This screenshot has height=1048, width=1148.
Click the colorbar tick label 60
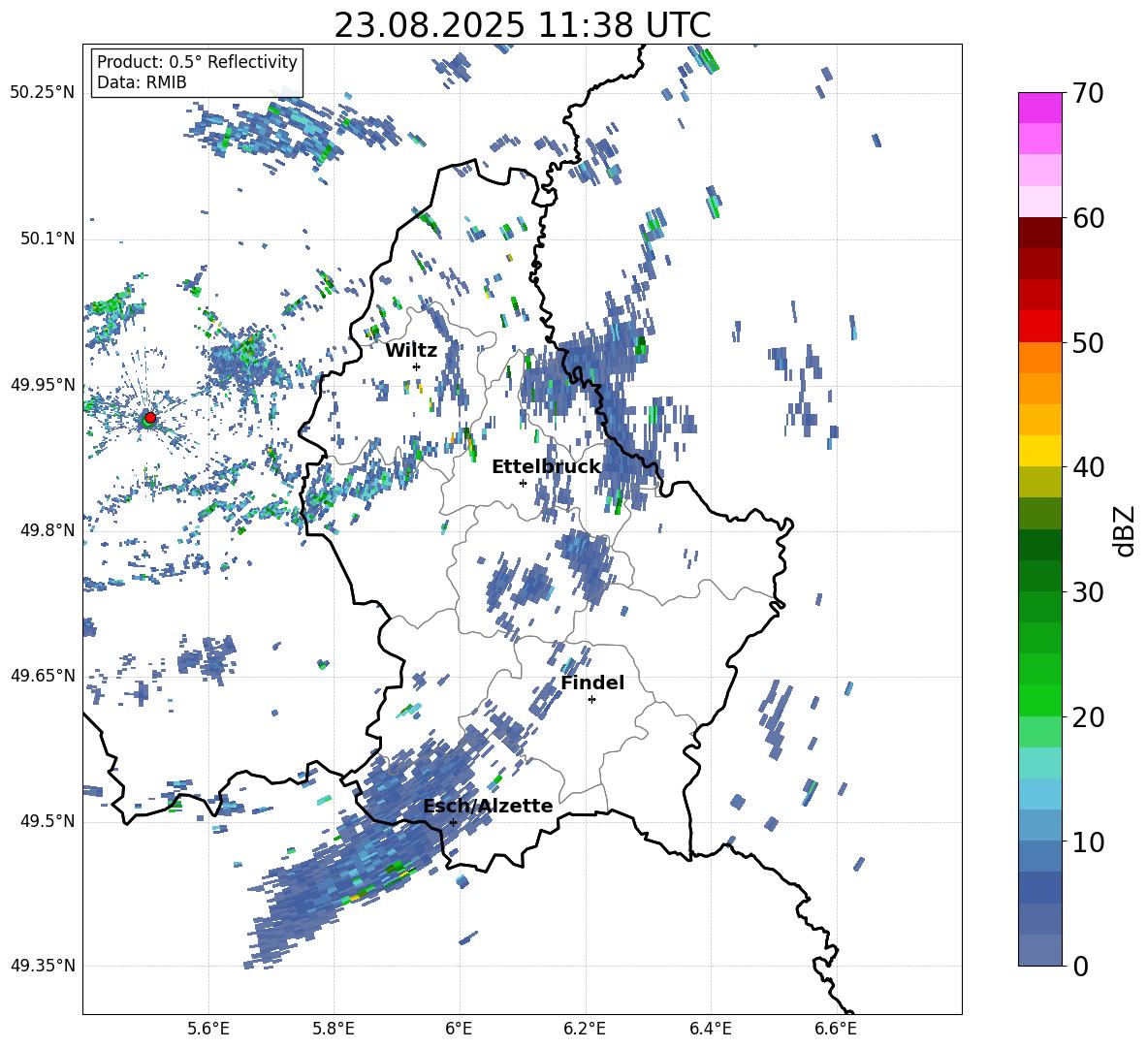coord(1088,218)
